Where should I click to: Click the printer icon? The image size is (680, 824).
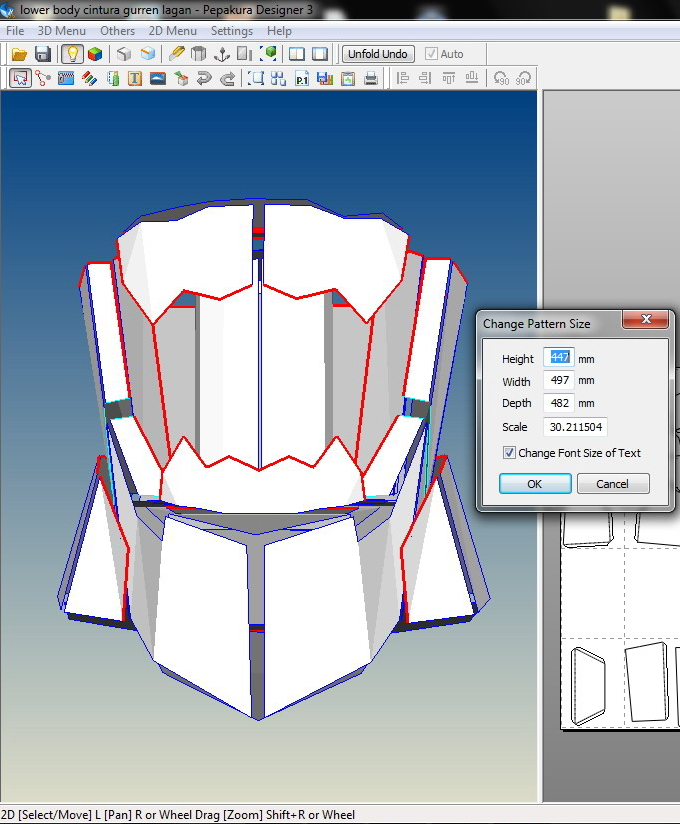pyautogui.click(x=371, y=78)
